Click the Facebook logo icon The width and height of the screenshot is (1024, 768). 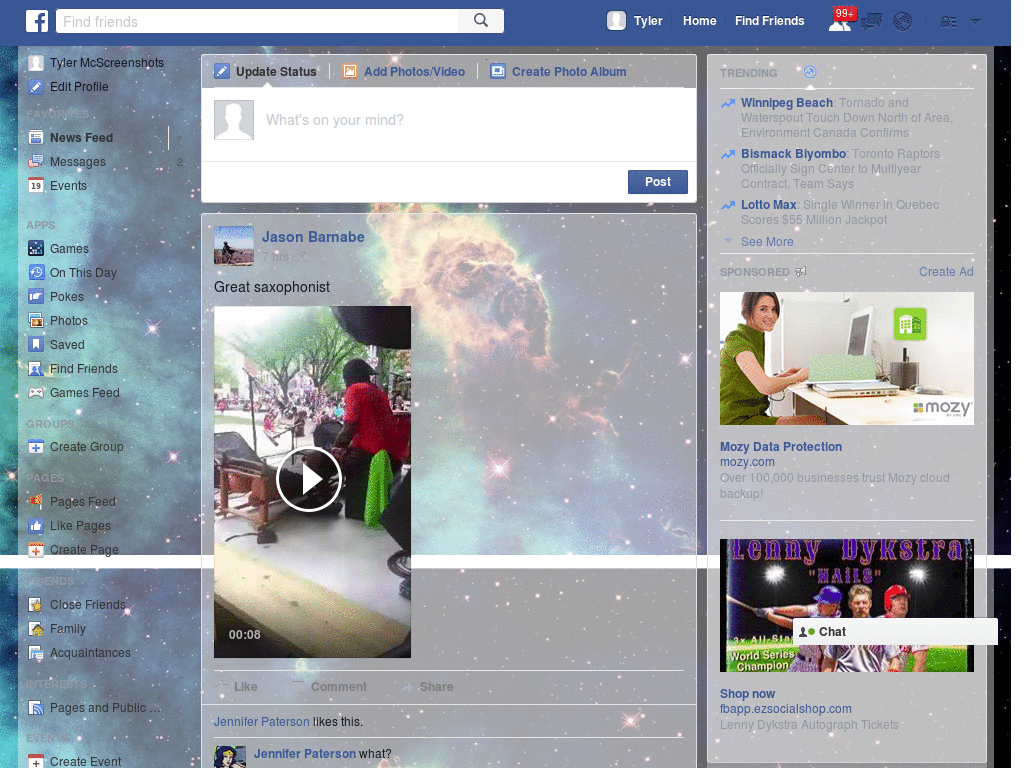coord(37,21)
